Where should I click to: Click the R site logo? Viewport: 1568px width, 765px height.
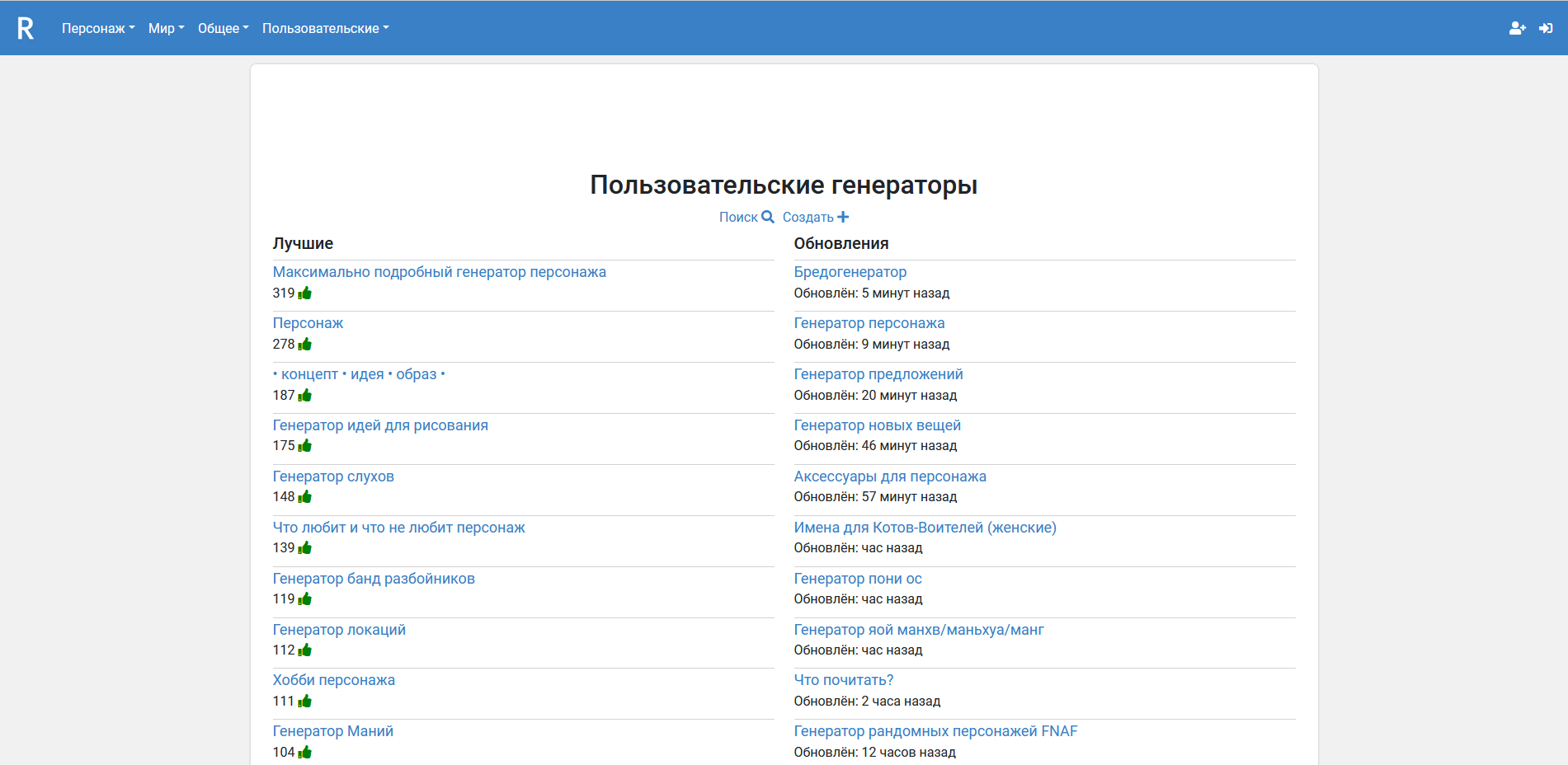click(26, 28)
